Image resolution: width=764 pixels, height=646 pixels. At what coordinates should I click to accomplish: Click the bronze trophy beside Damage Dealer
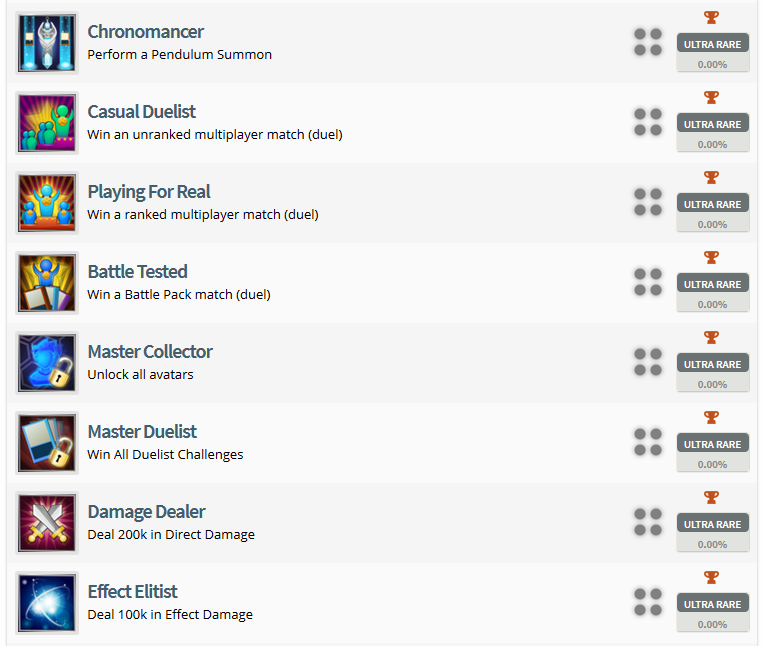click(712, 497)
